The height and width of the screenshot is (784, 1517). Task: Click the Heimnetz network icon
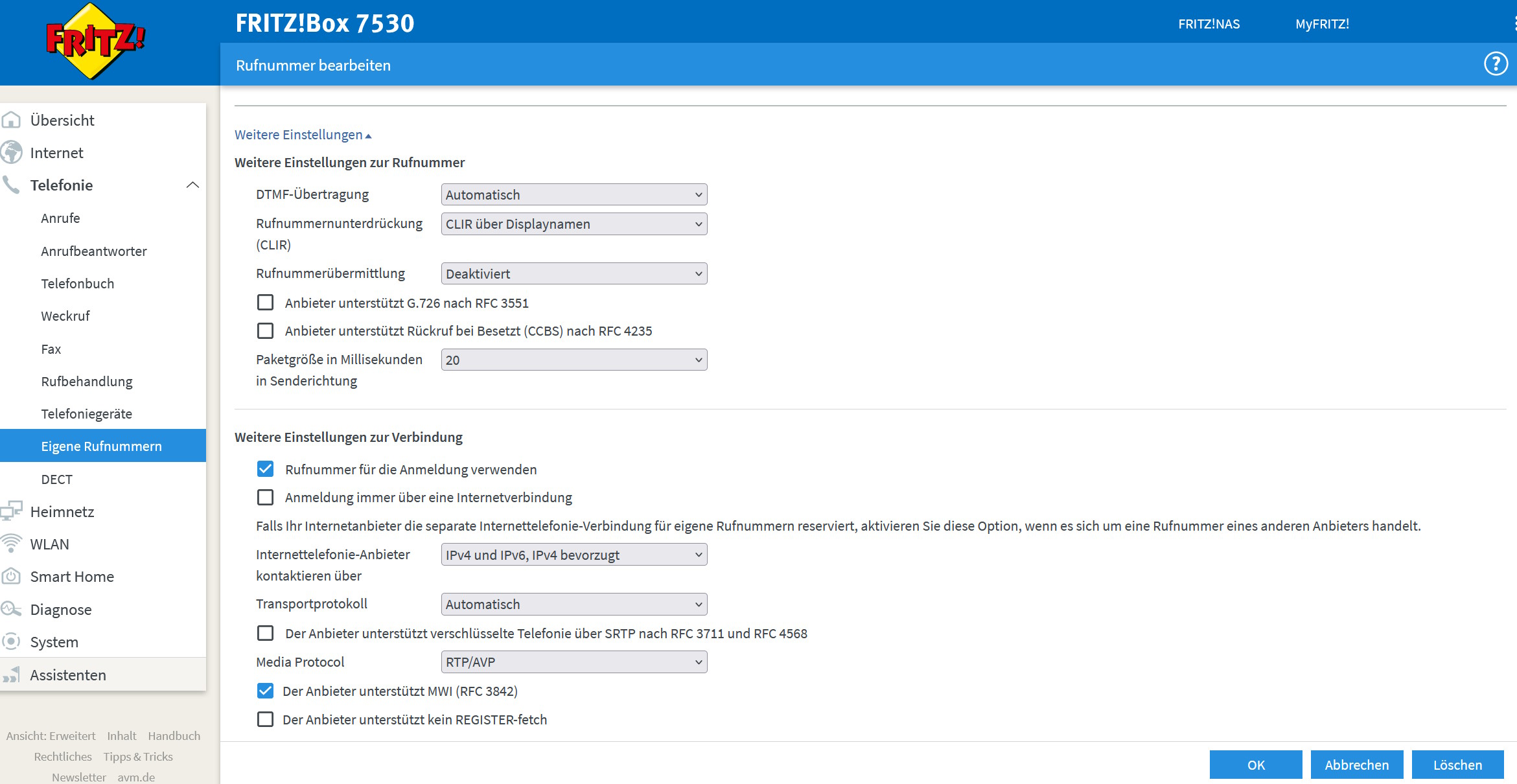(11, 511)
